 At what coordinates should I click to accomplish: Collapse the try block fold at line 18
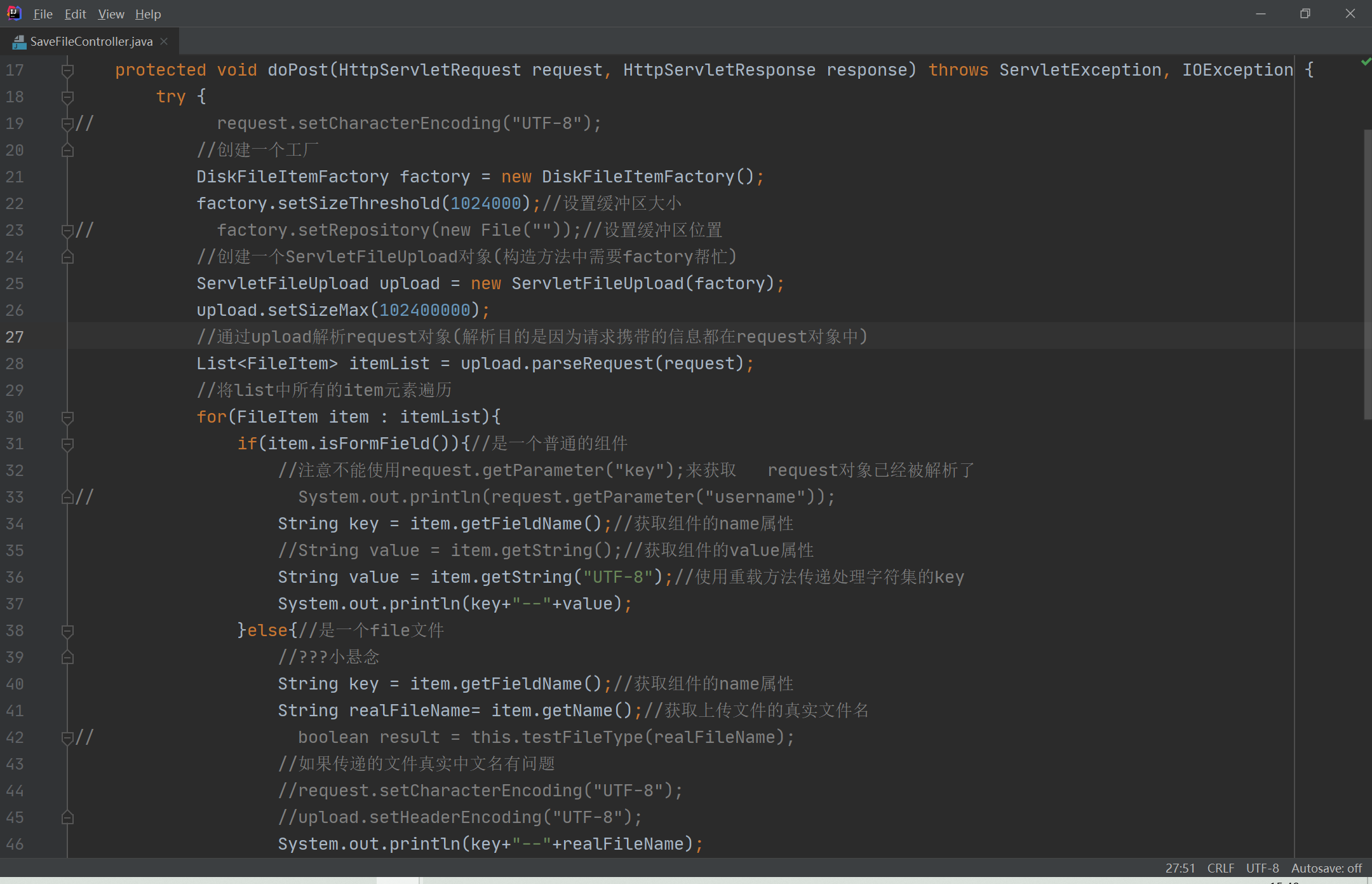pyautogui.click(x=67, y=97)
